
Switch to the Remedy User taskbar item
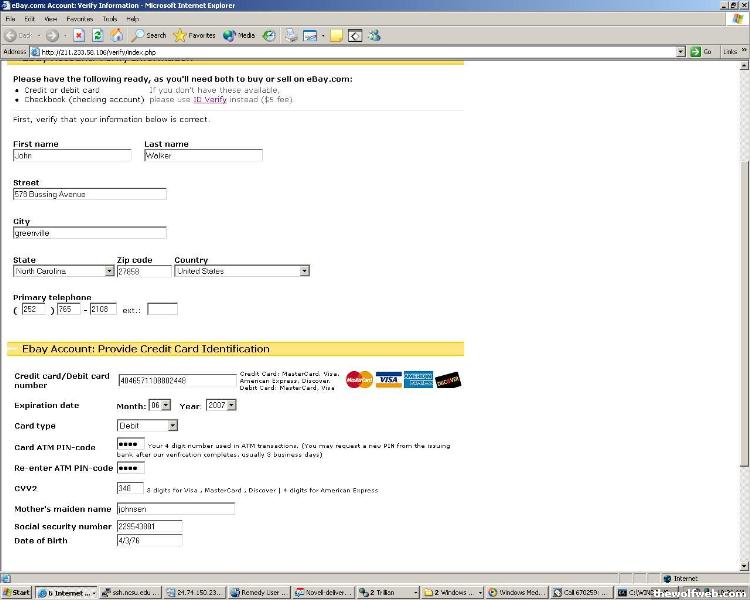pos(259,593)
